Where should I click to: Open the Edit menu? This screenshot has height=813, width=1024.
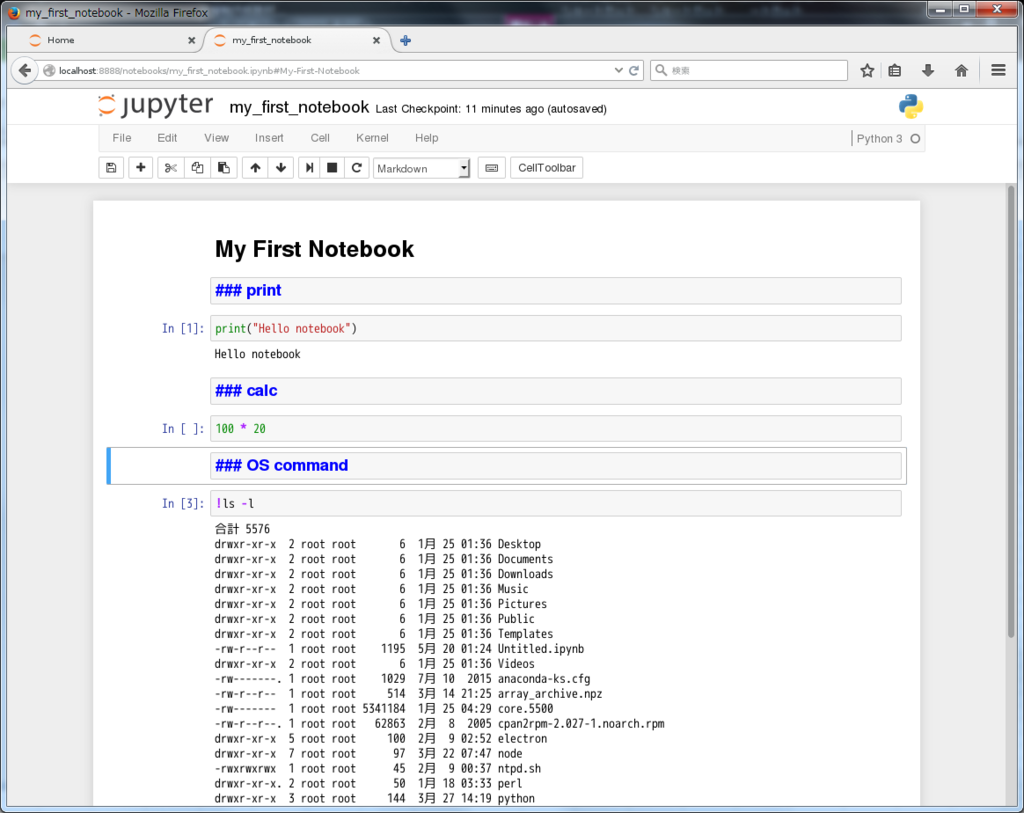pyautogui.click(x=167, y=138)
